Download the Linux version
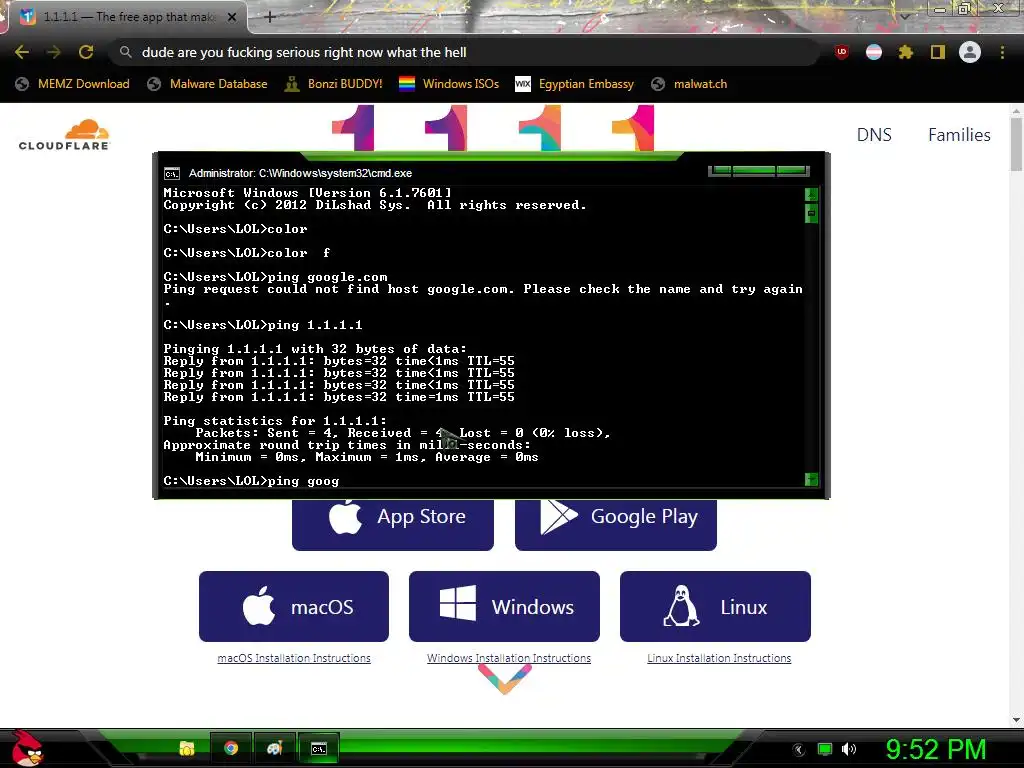Image resolution: width=1024 pixels, height=768 pixels. pyautogui.click(x=715, y=606)
